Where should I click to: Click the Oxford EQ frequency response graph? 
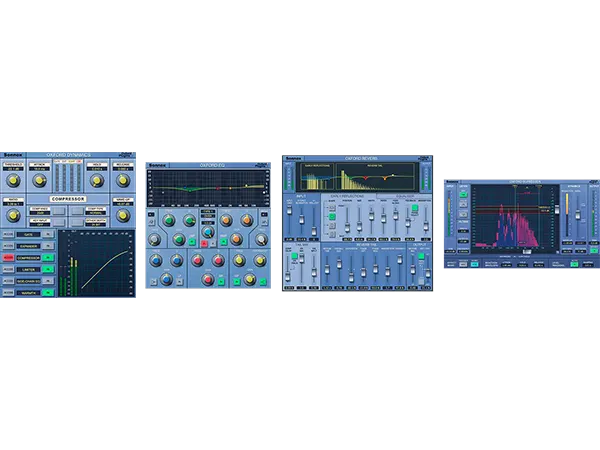click(208, 188)
